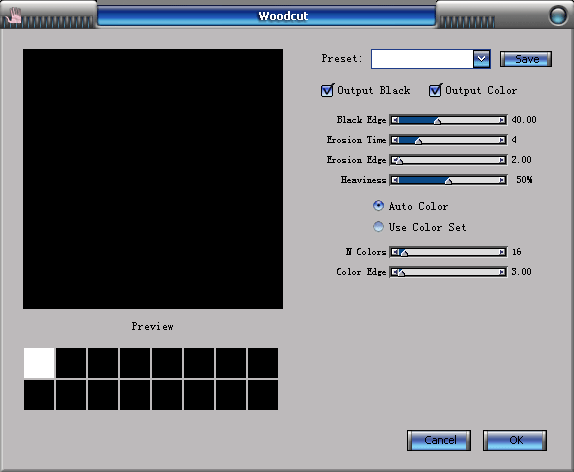
Task: Toggle the Output Color checkbox
Action: click(435, 90)
